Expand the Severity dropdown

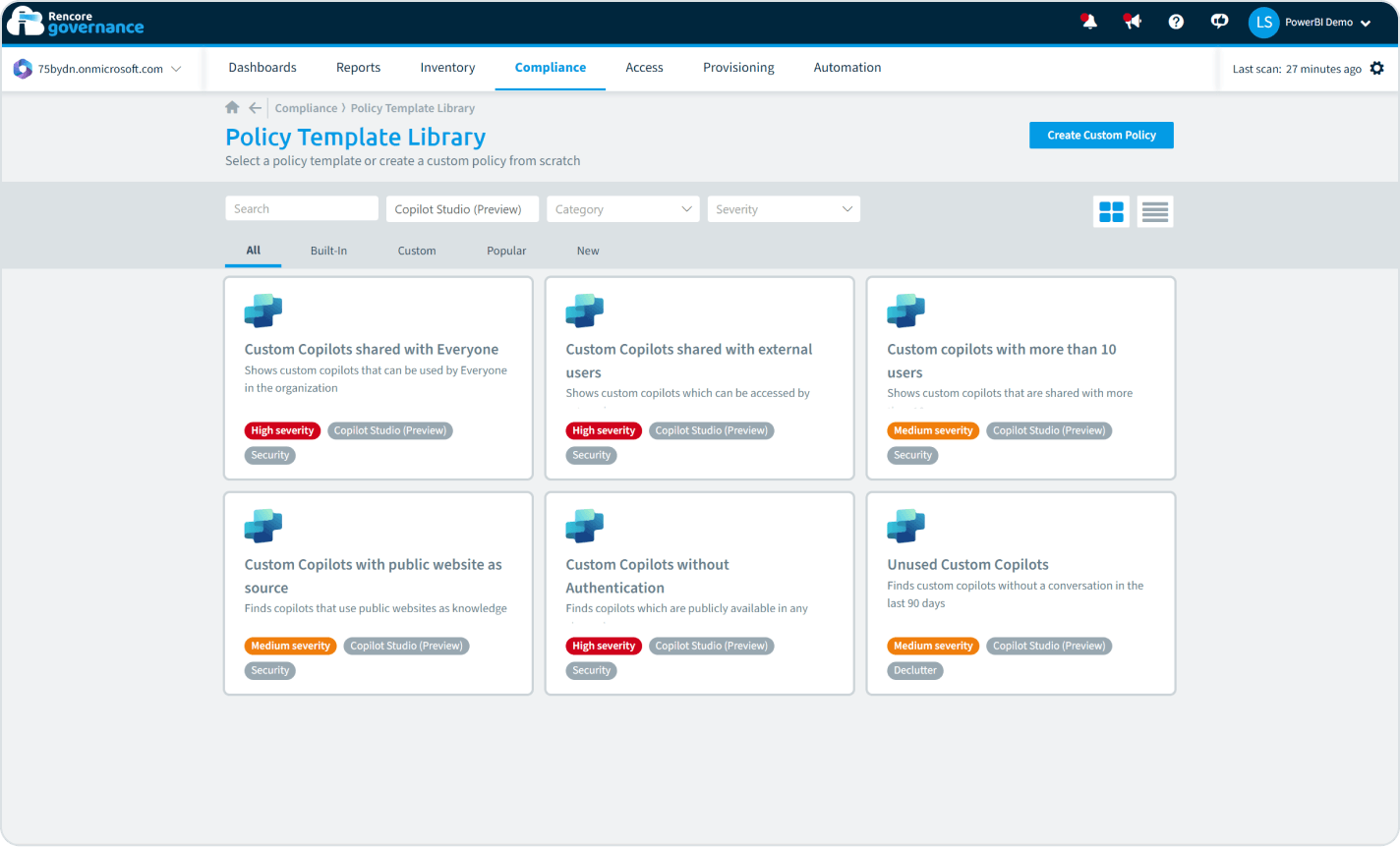coord(784,209)
